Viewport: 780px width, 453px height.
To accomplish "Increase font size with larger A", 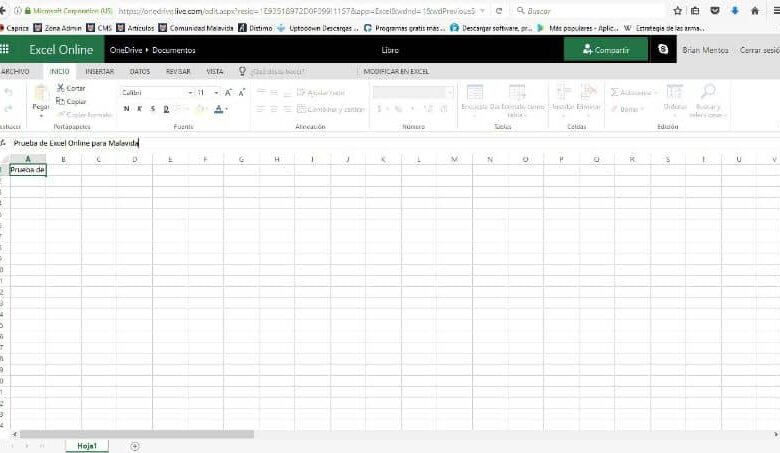I will pos(228,92).
